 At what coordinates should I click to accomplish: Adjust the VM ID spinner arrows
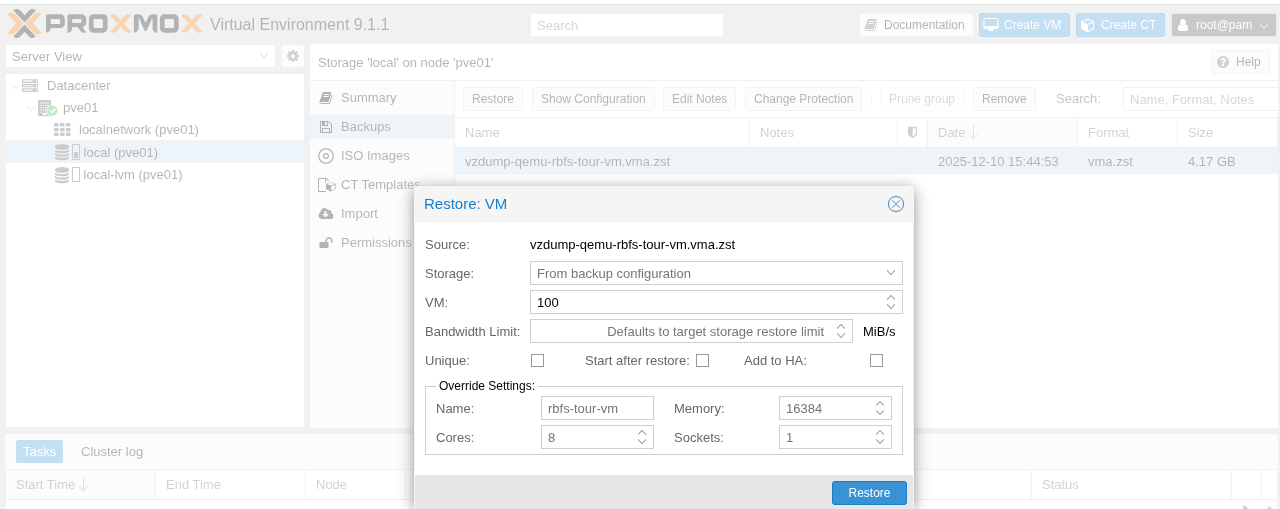tap(891, 302)
